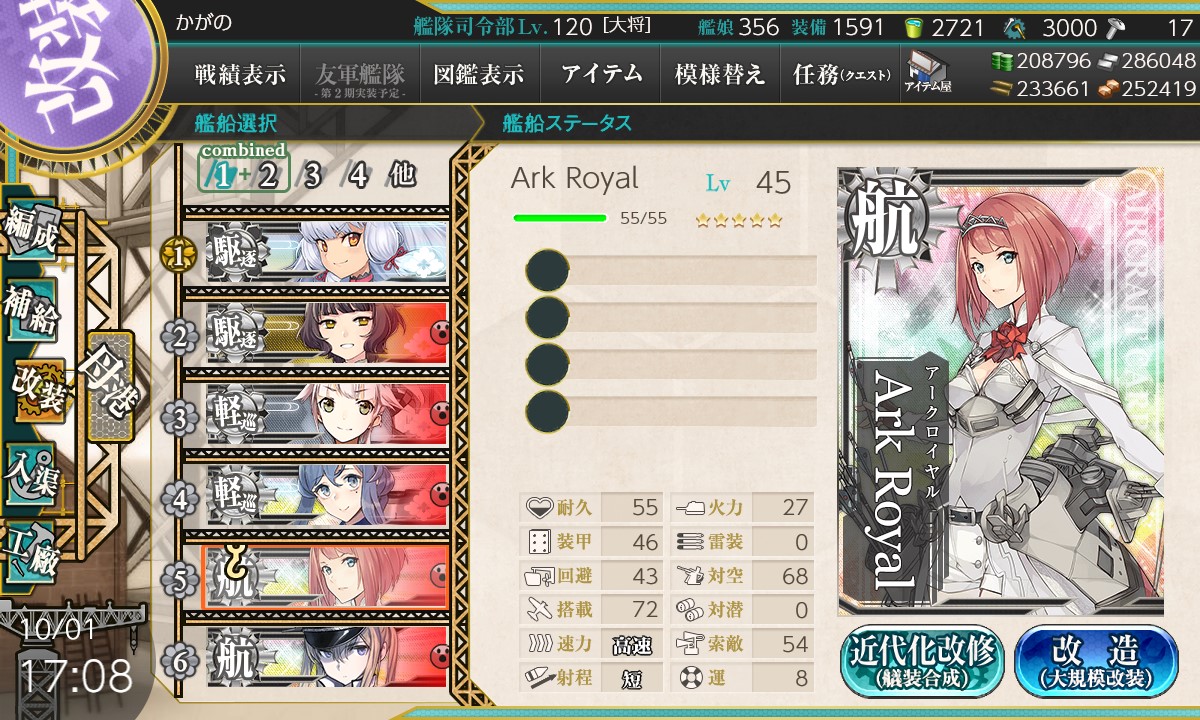
Task: Open the アイテム屋 item shop icon
Action: pos(928,72)
